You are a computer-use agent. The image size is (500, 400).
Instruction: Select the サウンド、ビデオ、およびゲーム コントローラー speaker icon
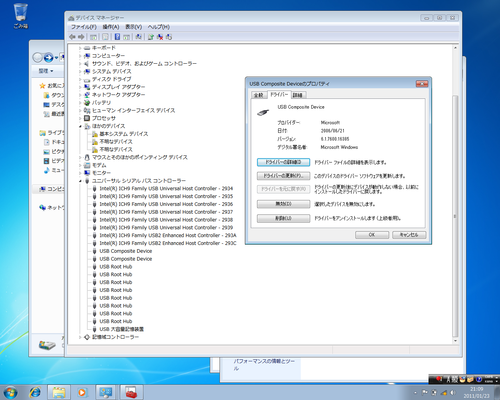click(x=87, y=64)
